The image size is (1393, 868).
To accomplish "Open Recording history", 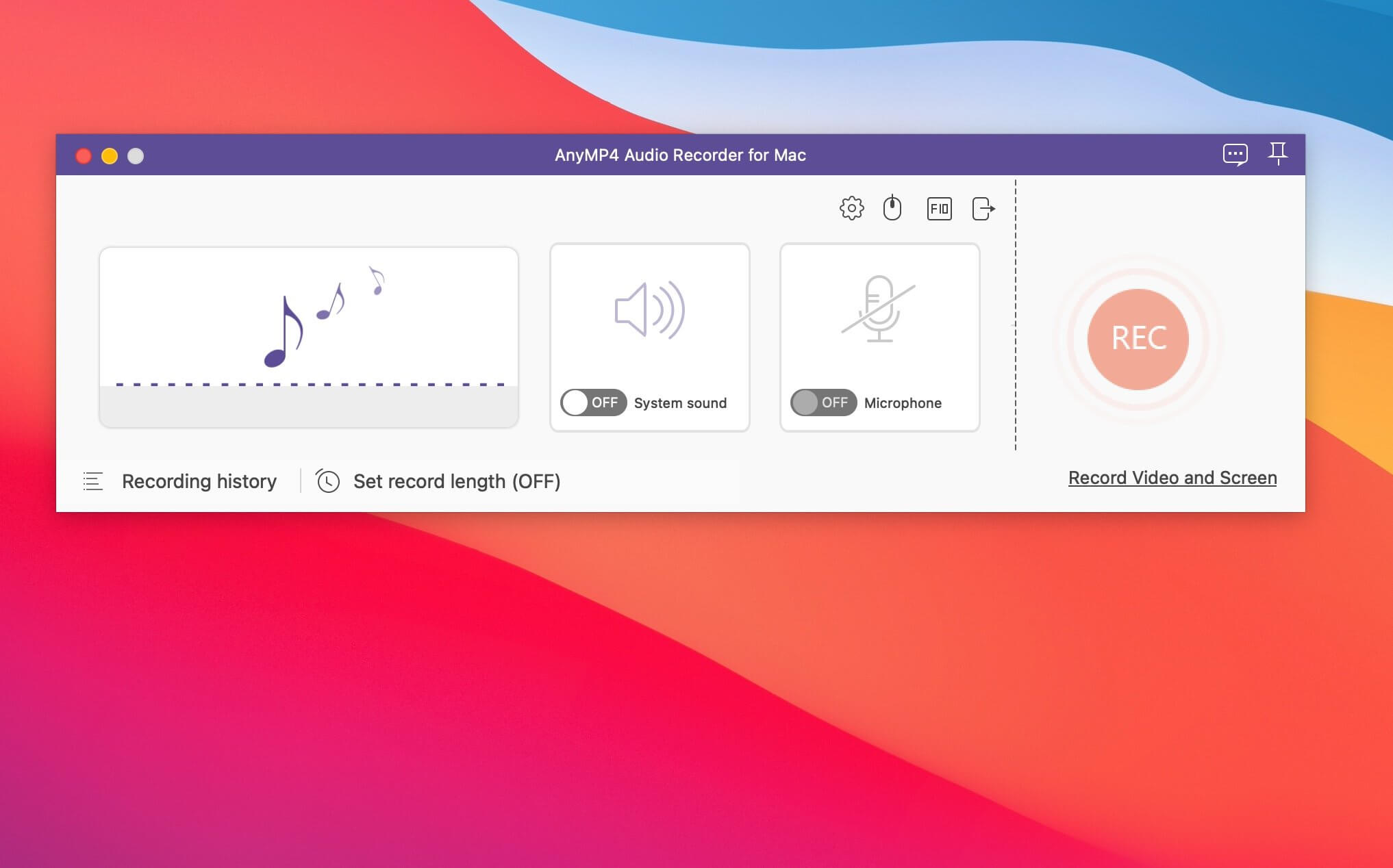I will pyautogui.click(x=199, y=481).
